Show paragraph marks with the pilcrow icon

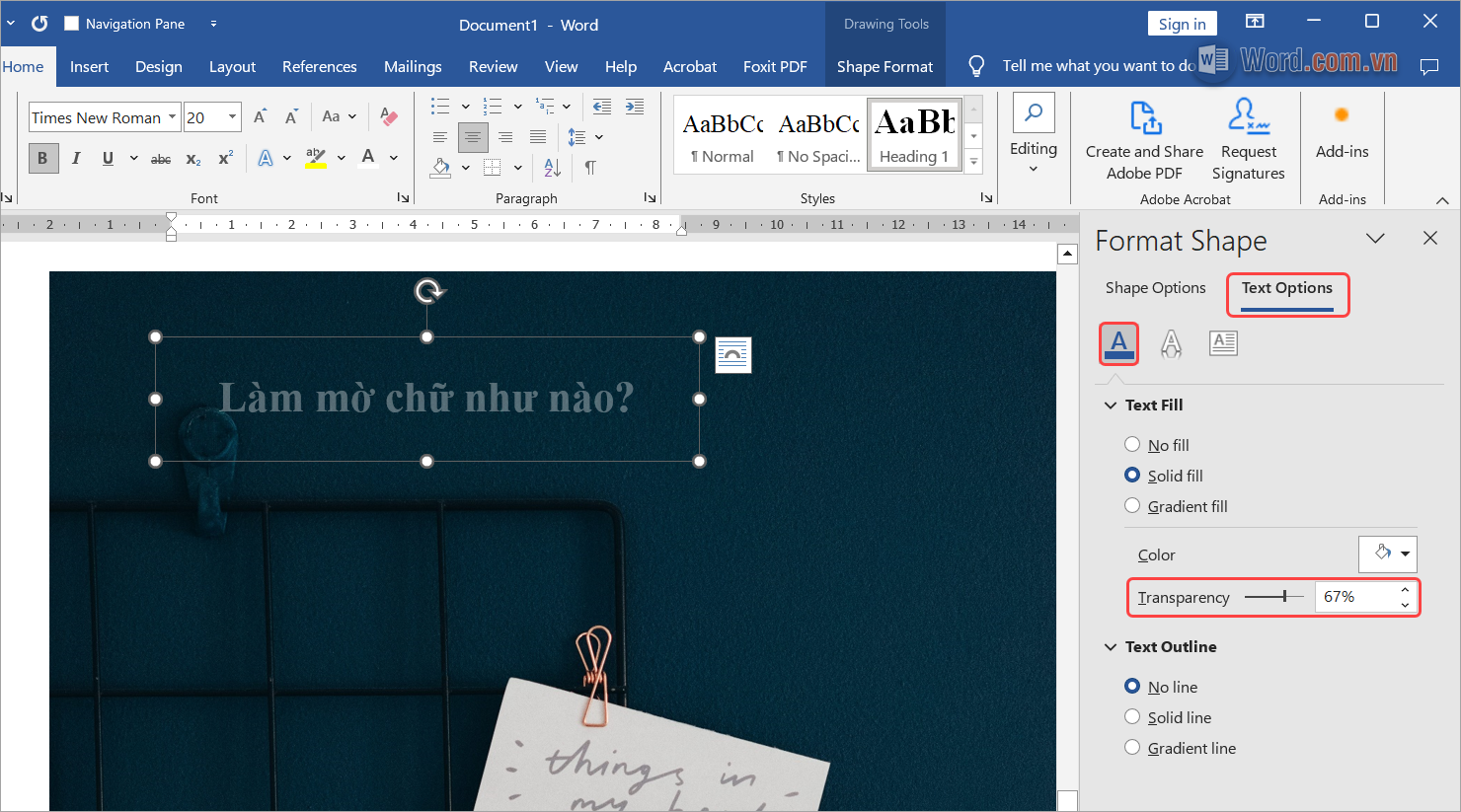pyautogui.click(x=589, y=168)
